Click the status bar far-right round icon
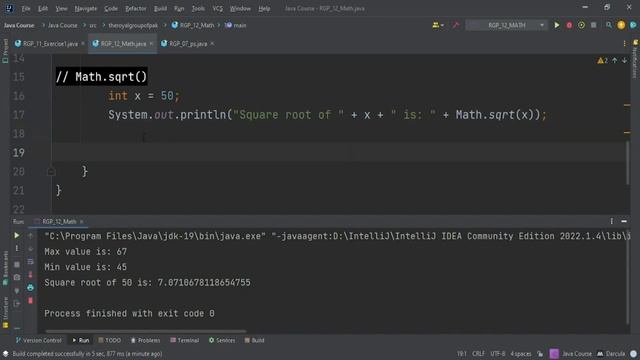 pos(633,354)
